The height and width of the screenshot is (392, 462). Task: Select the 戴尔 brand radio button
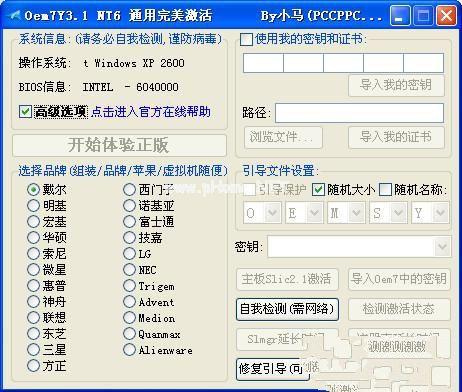pos(33,190)
